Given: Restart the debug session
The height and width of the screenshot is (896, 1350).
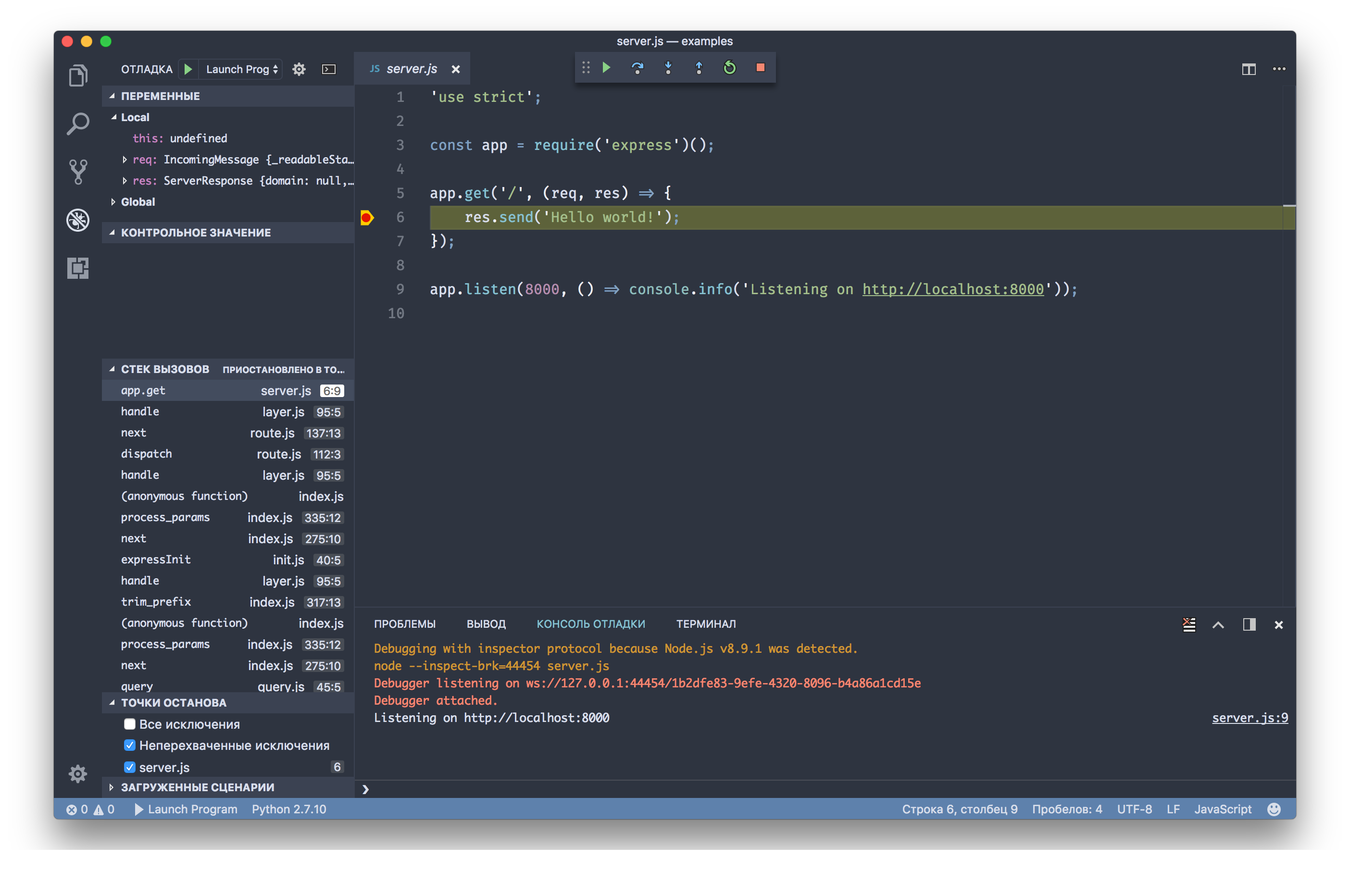Looking at the screenshot, I should [x=729, y=68].
